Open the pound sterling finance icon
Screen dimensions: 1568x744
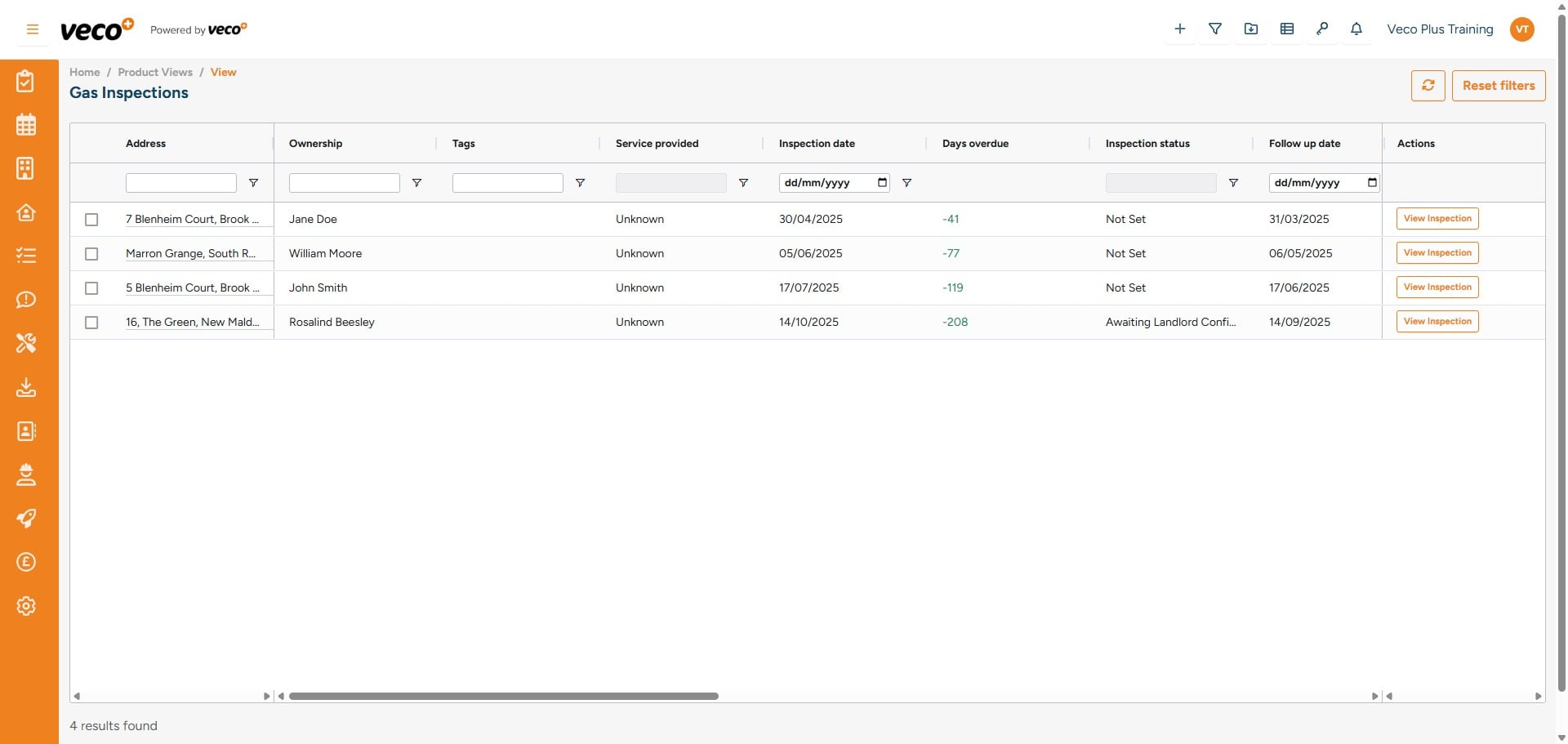(x=27, y=562)
